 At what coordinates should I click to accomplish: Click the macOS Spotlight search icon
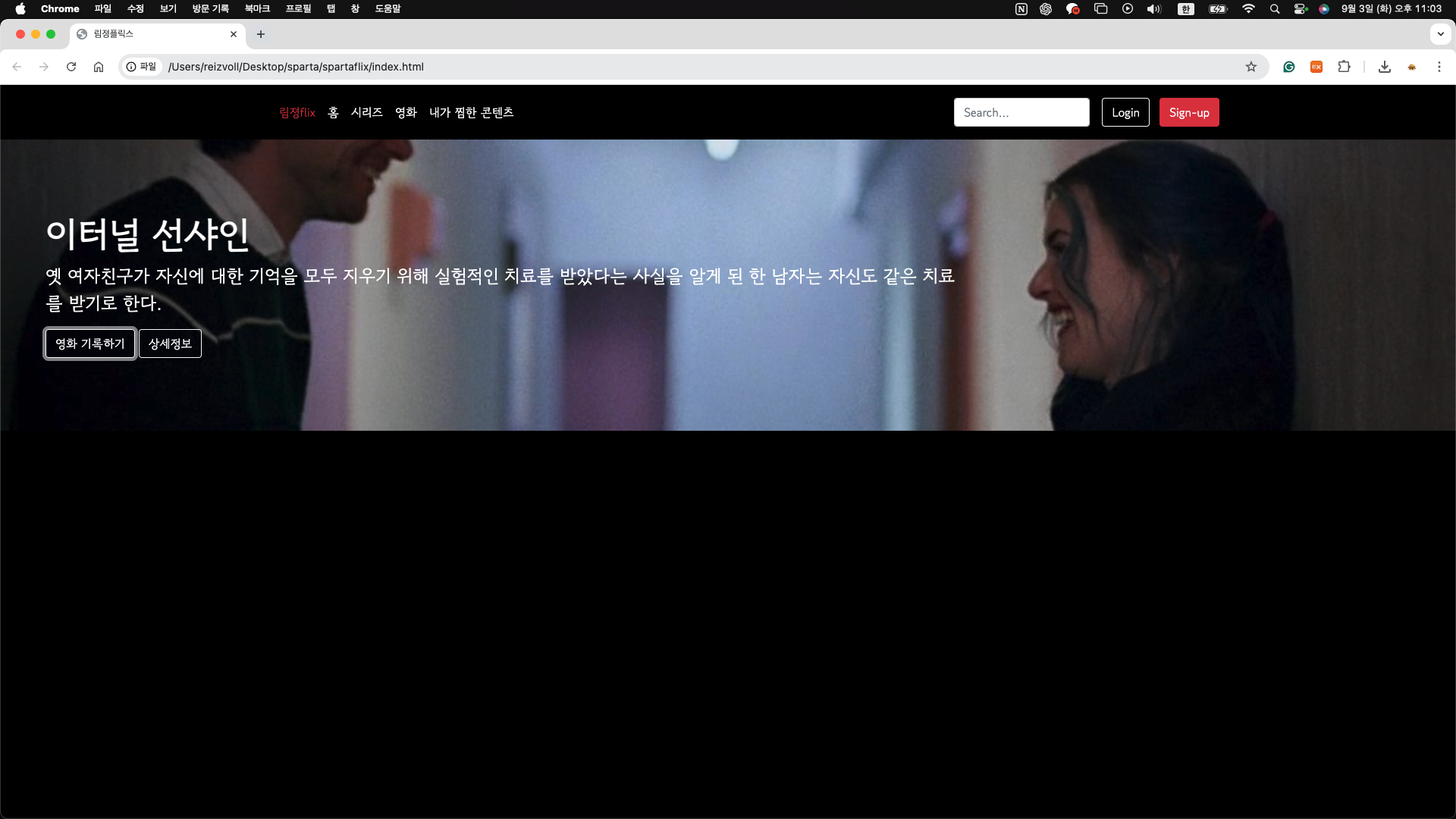[1275, 9]
